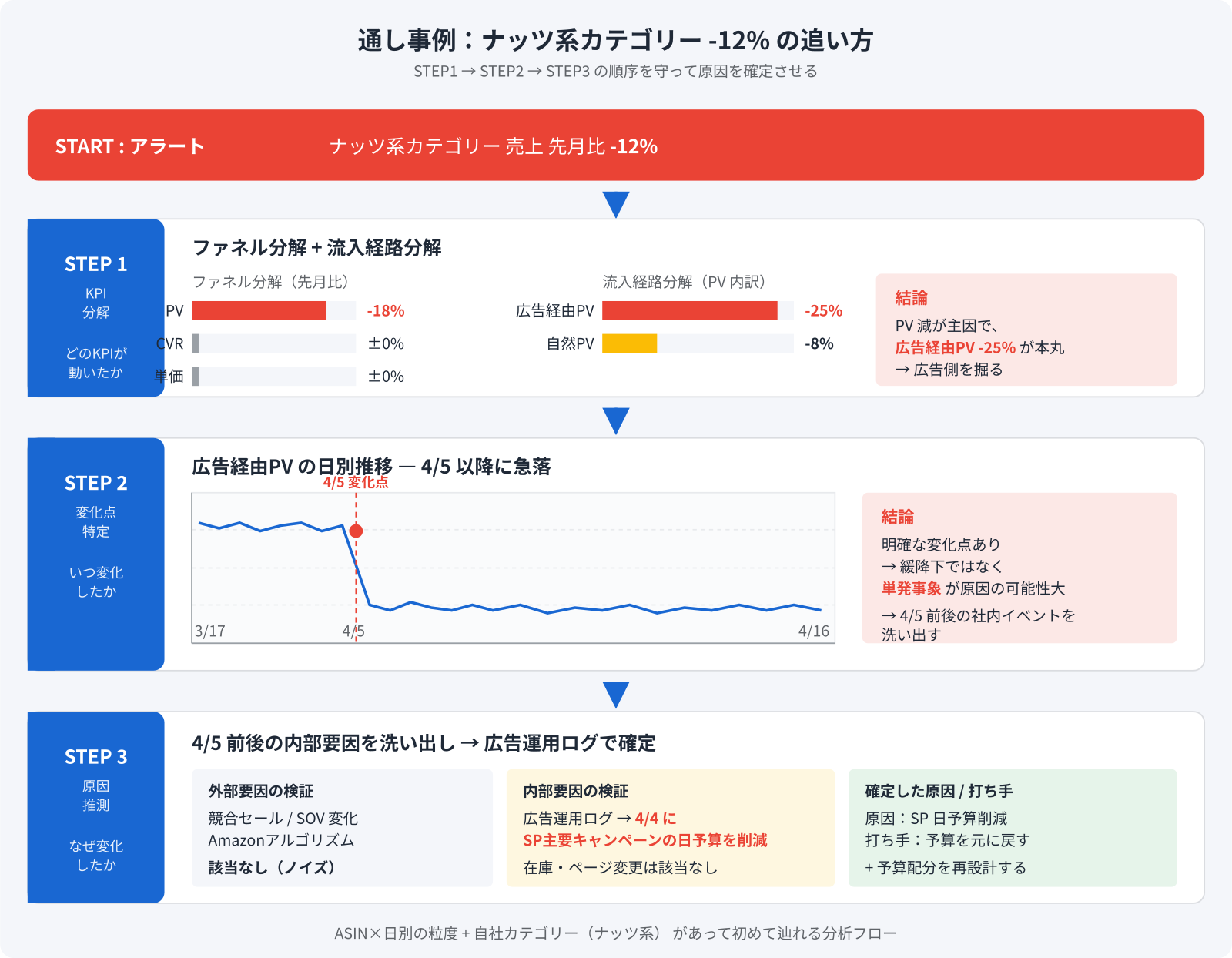
Task: Select the STEP 2 sidebar label
Action: click(x=95, y=484)
